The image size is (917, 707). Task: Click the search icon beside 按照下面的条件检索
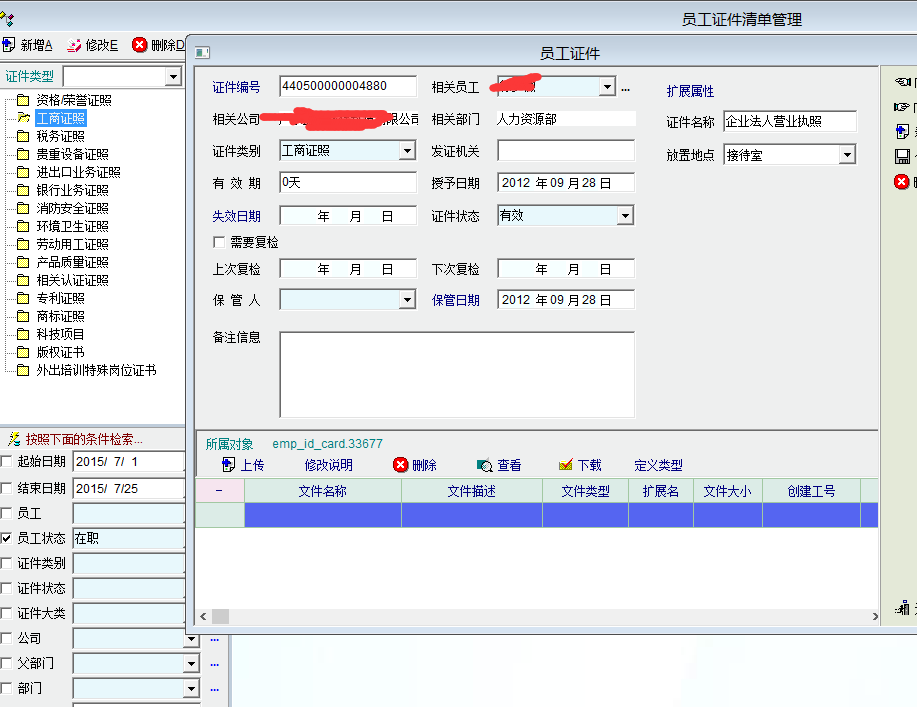pos(13,439)
